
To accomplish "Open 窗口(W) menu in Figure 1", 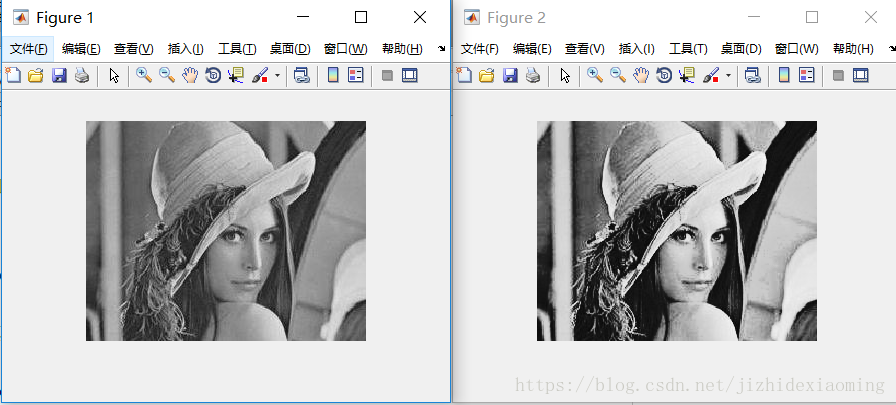I will [345, 49].
